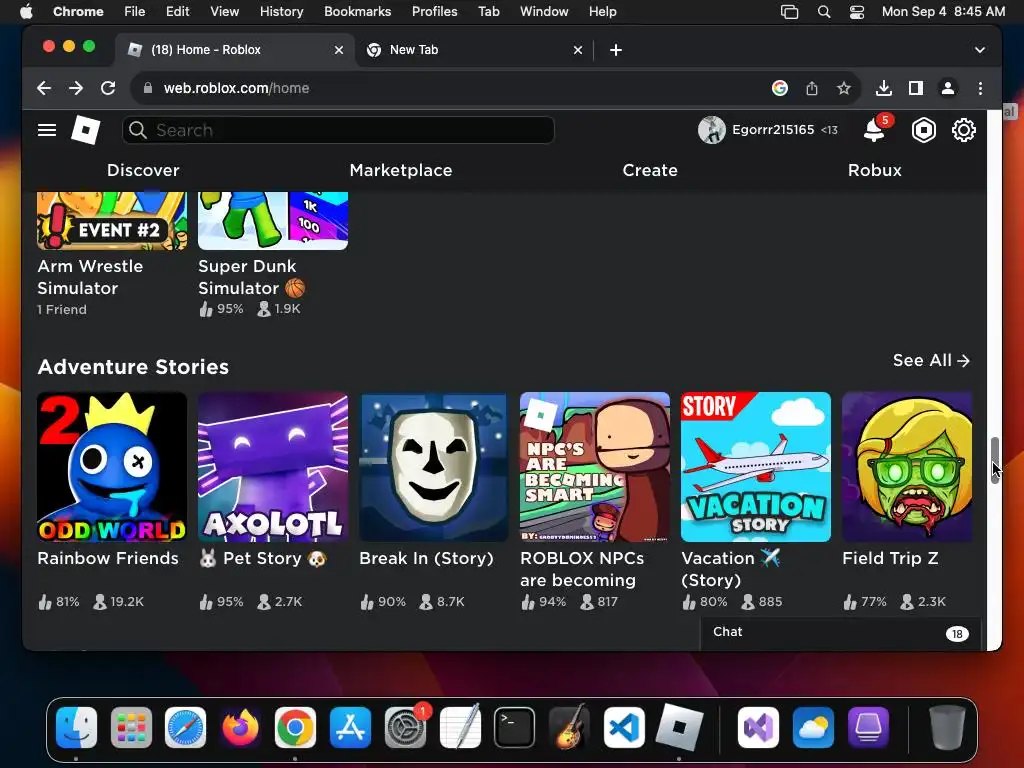Screen dimensions: 1024x768
Task: Open the Vacation Story thumbnail
Action: (756, 467)
